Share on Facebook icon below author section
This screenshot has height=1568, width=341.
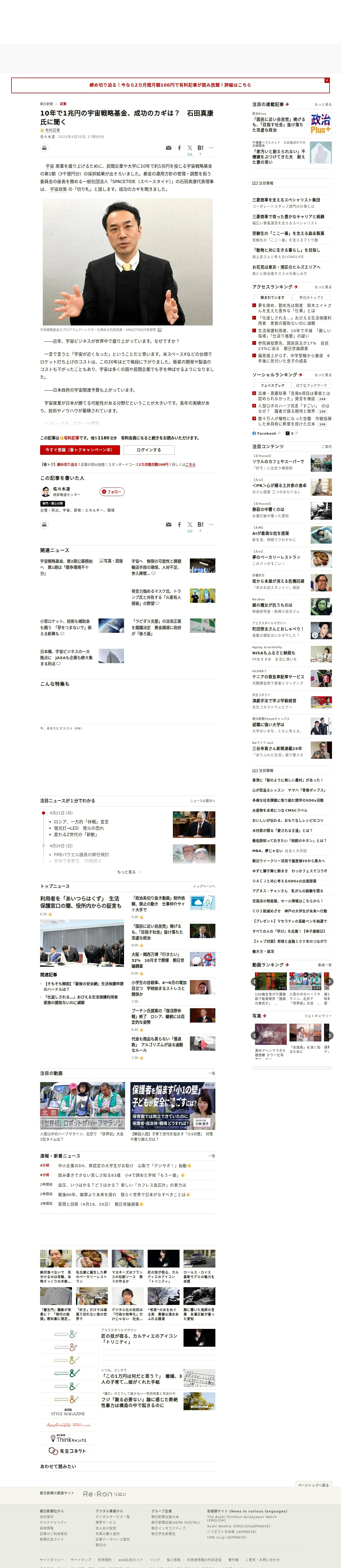(x=179, y=524)
